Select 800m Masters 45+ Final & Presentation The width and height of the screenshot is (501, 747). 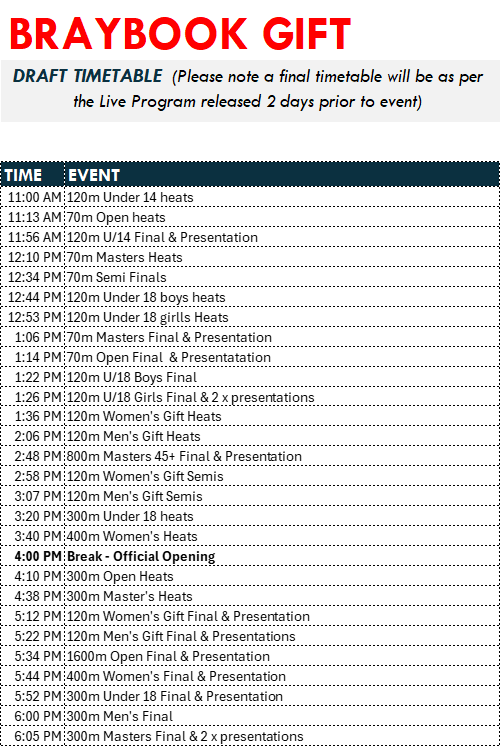pyautogui.click(x=184, y=456)
